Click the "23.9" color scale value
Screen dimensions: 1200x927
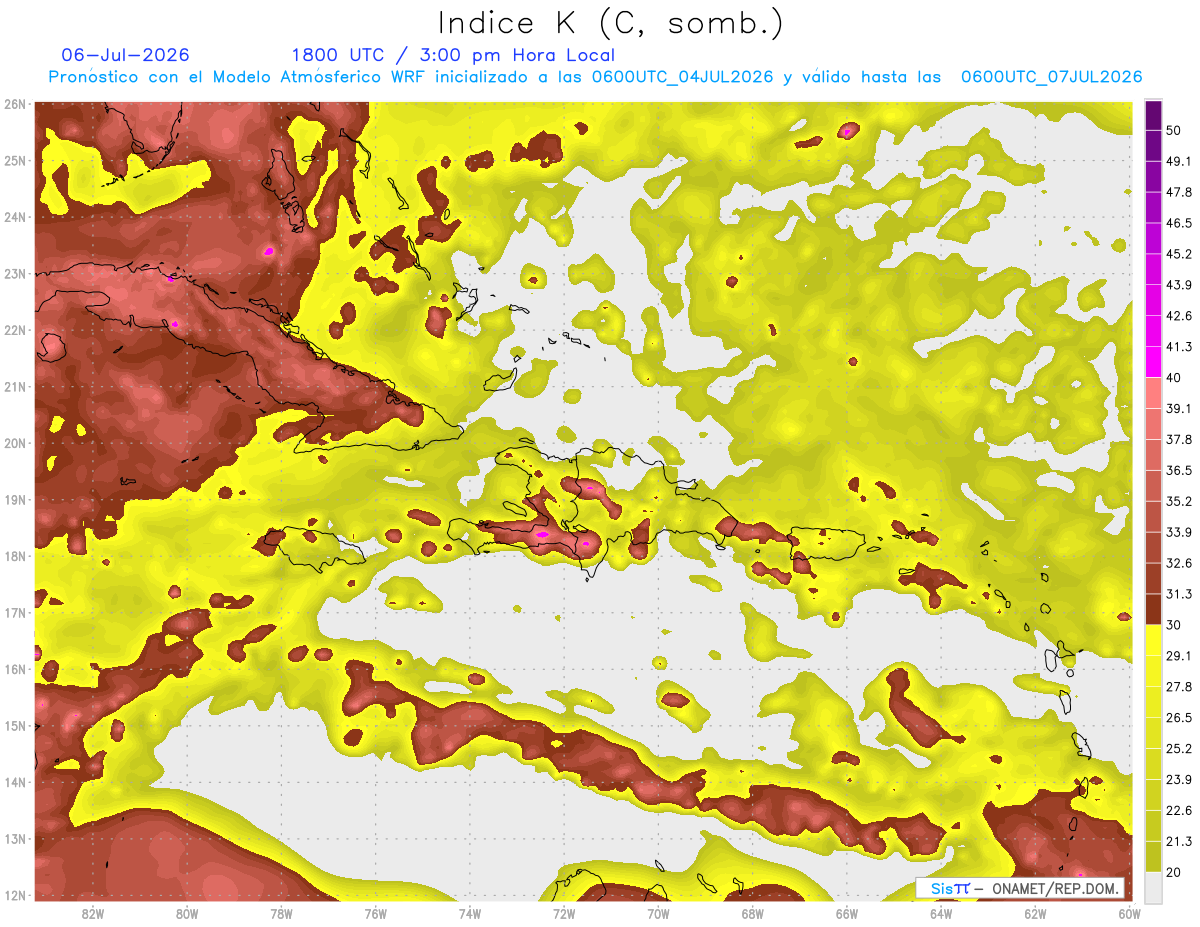[x=1178, y=780]
